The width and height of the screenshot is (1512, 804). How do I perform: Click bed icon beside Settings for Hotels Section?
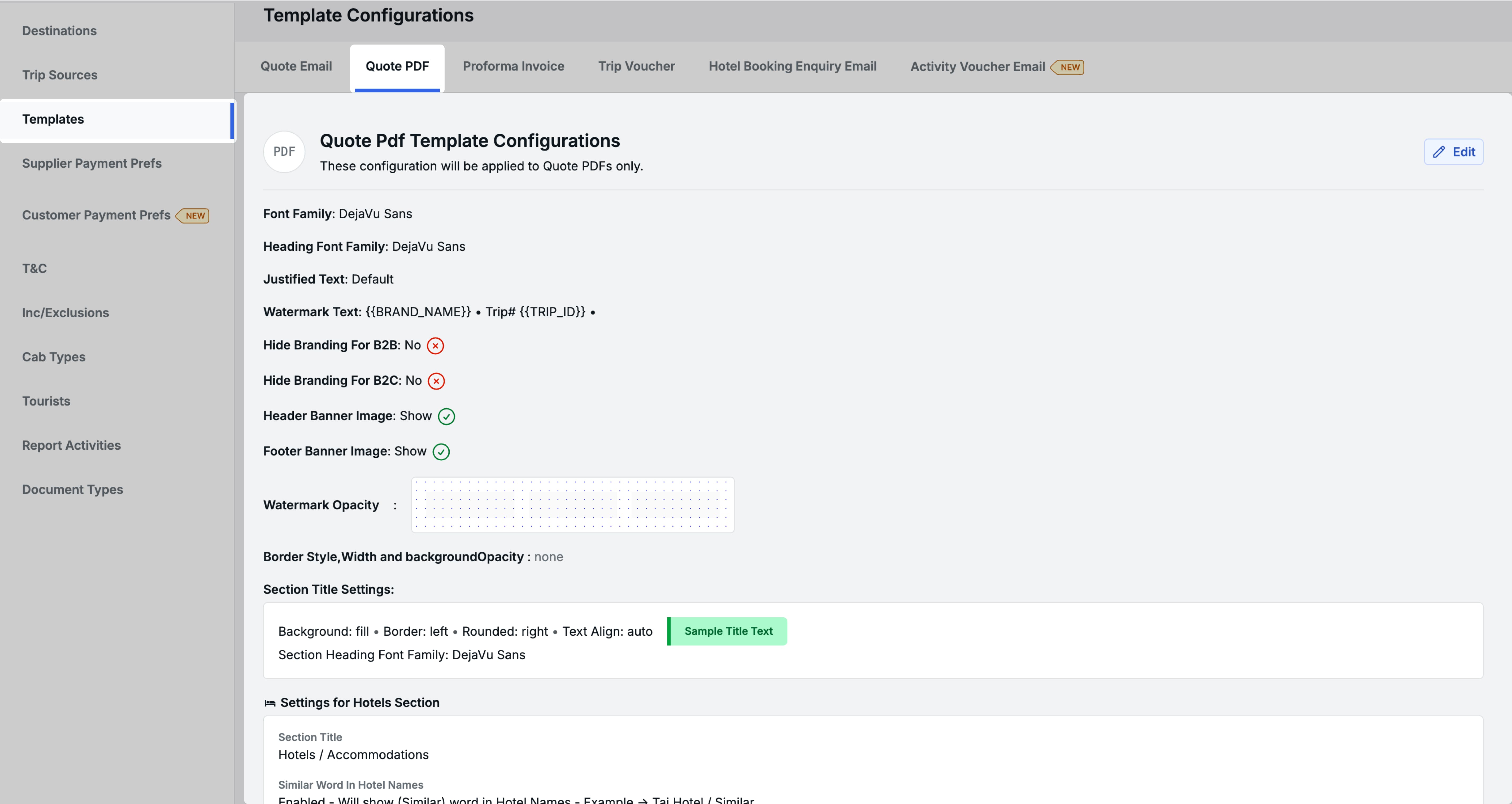(270, 703)
